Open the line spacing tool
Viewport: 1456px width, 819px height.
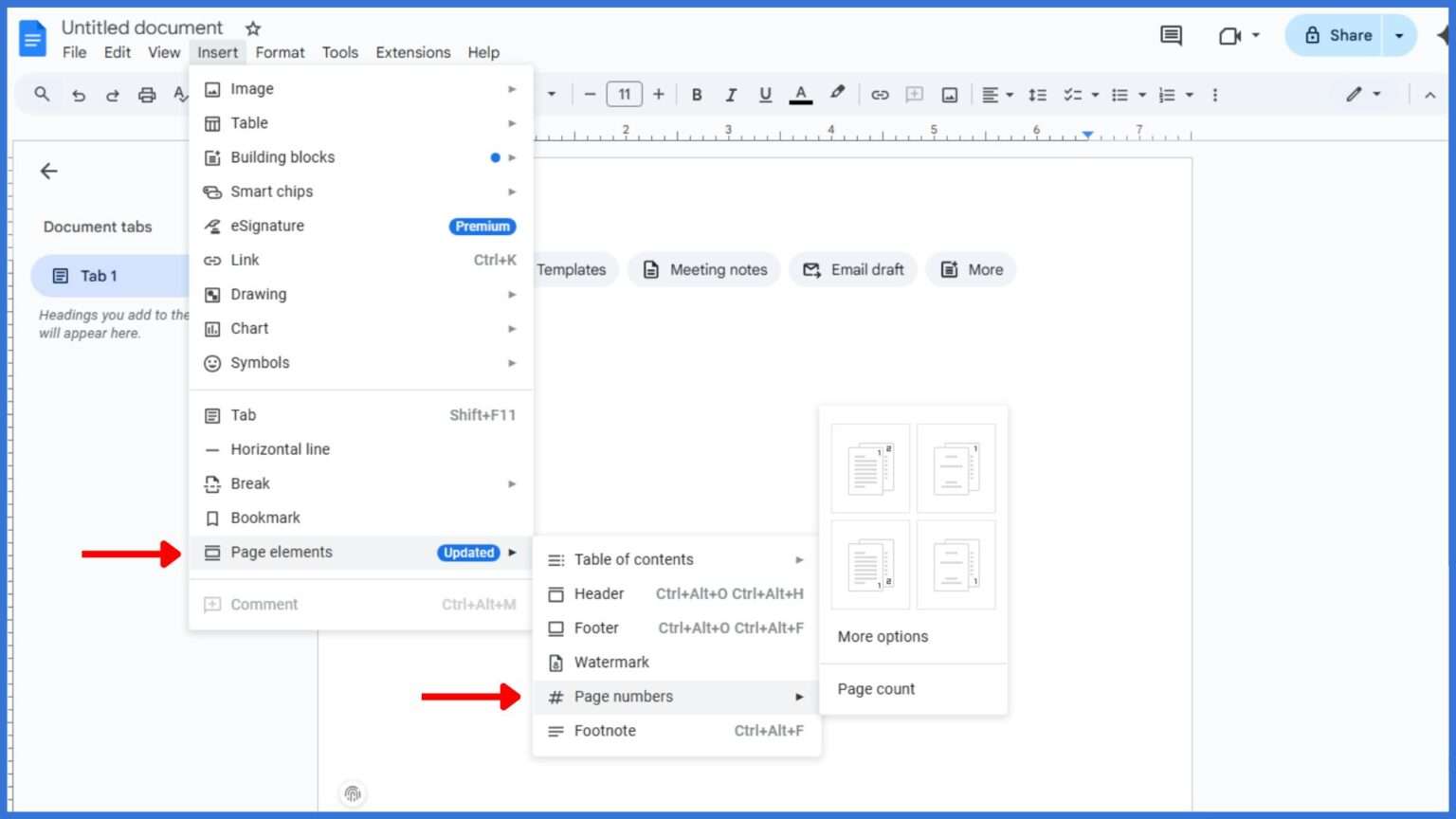(x=1037, y=94)
